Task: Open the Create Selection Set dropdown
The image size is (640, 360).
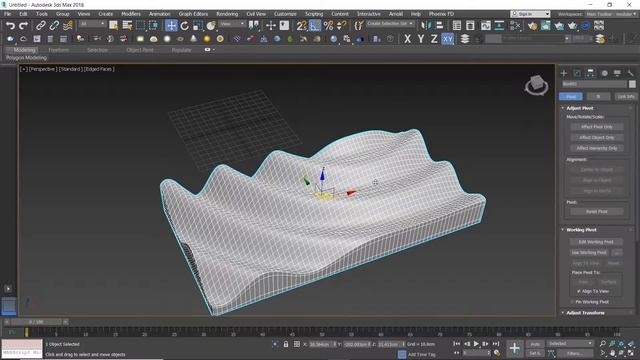Action: pyautogui.click(x=390, y=24)
